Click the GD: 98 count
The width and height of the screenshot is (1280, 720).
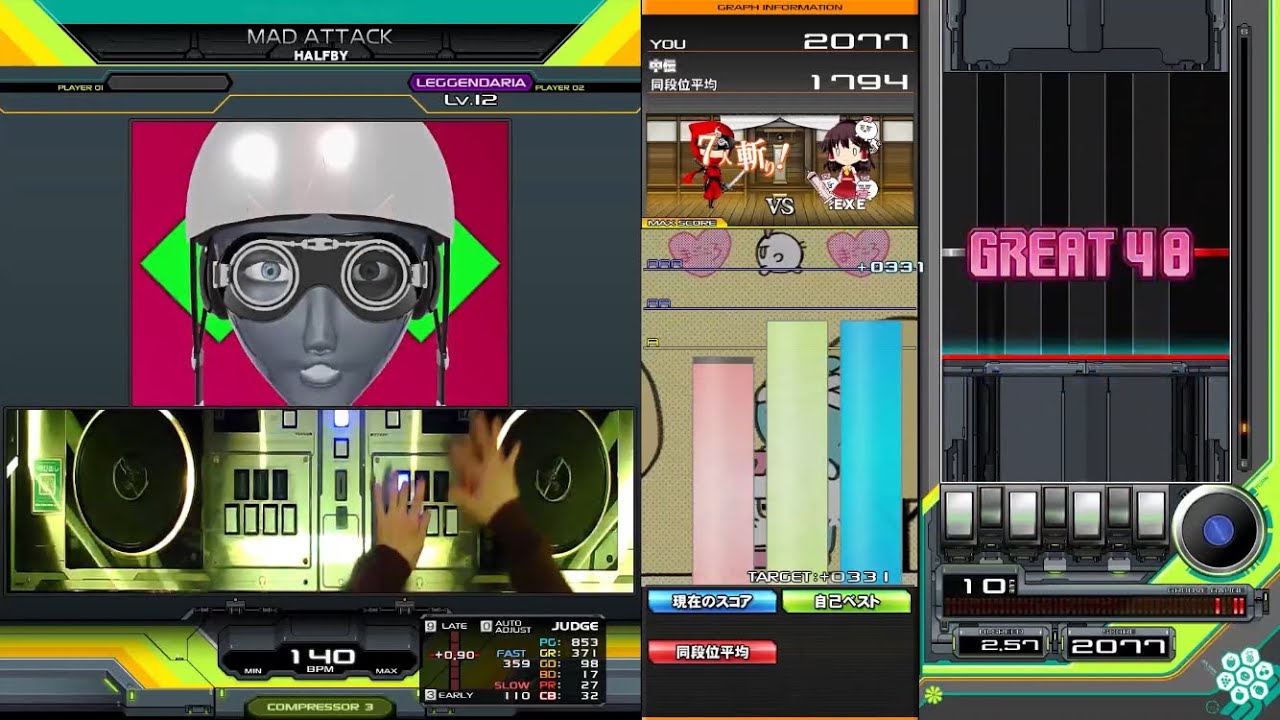coord(568,664)
